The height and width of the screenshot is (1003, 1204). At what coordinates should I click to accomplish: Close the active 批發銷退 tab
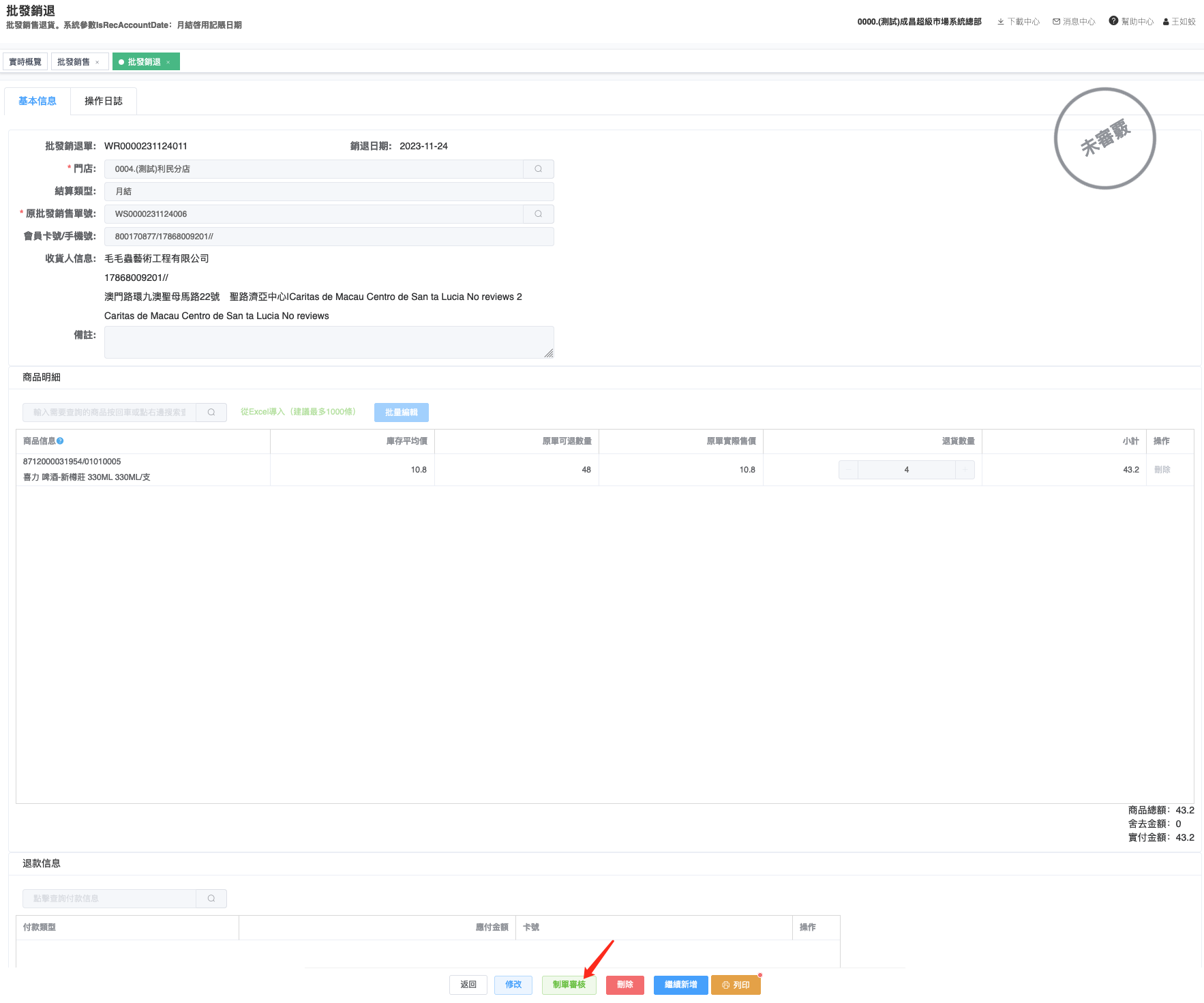click(168, 63)
